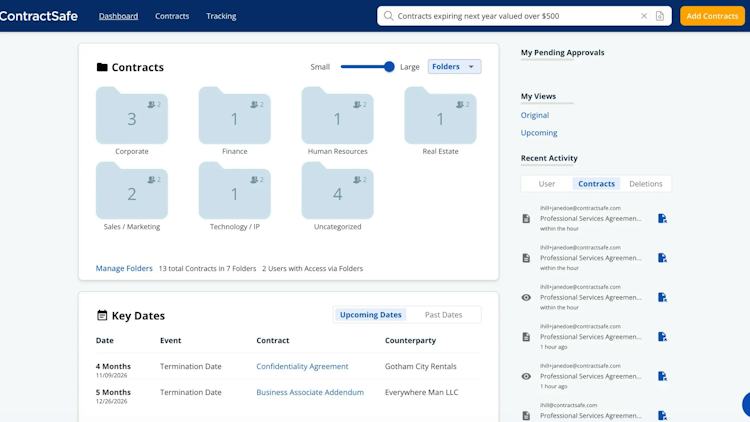The width and height of the screenshot is (750, 422).
Task: Select Upcoming Dates toggle
Action: [371, 315]
